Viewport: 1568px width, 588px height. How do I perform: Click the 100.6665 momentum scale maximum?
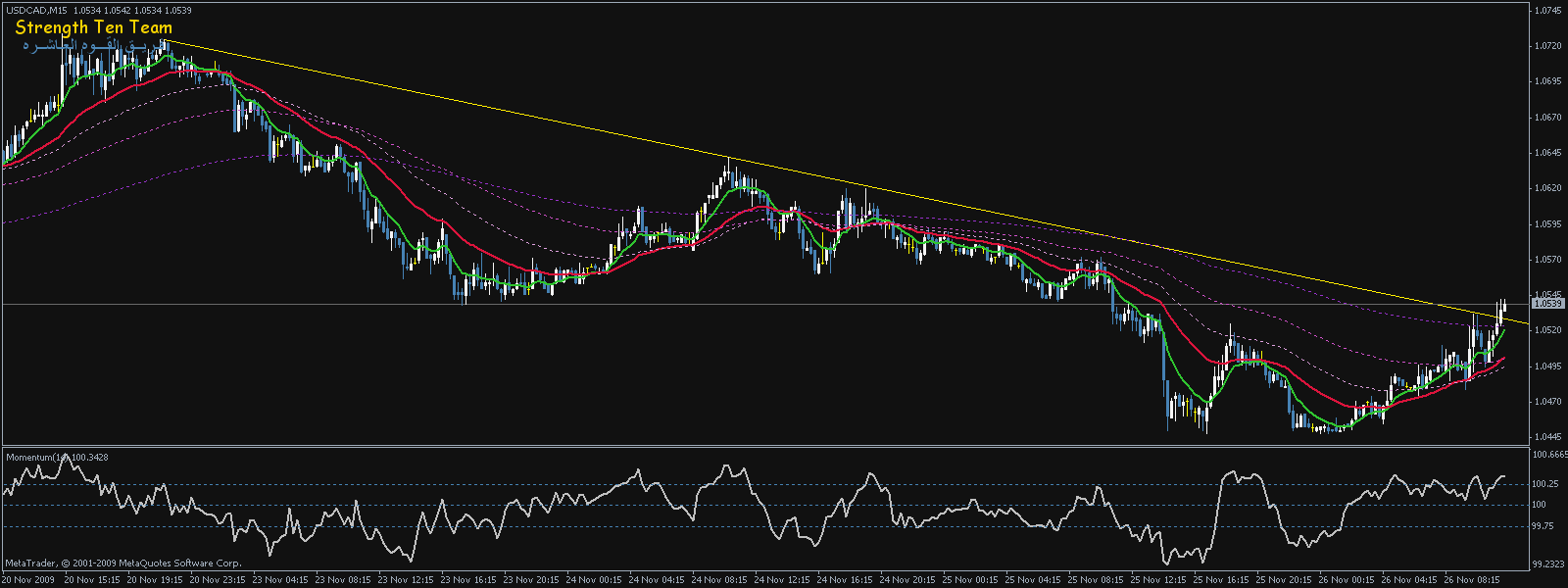point(1548,455)
